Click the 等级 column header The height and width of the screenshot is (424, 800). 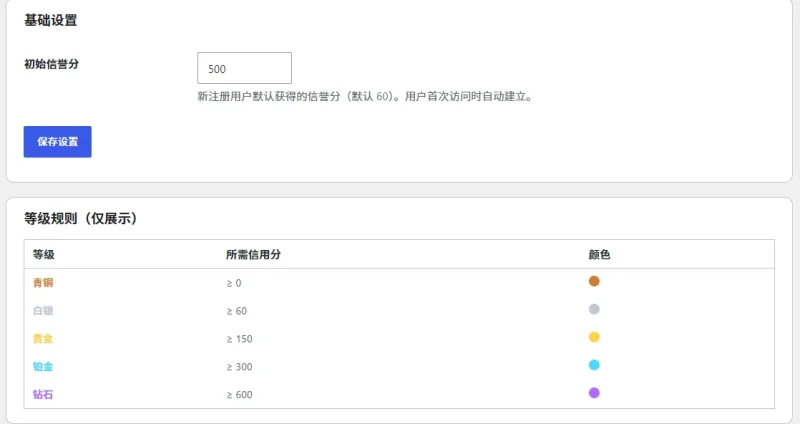click(x=43, y=255)
